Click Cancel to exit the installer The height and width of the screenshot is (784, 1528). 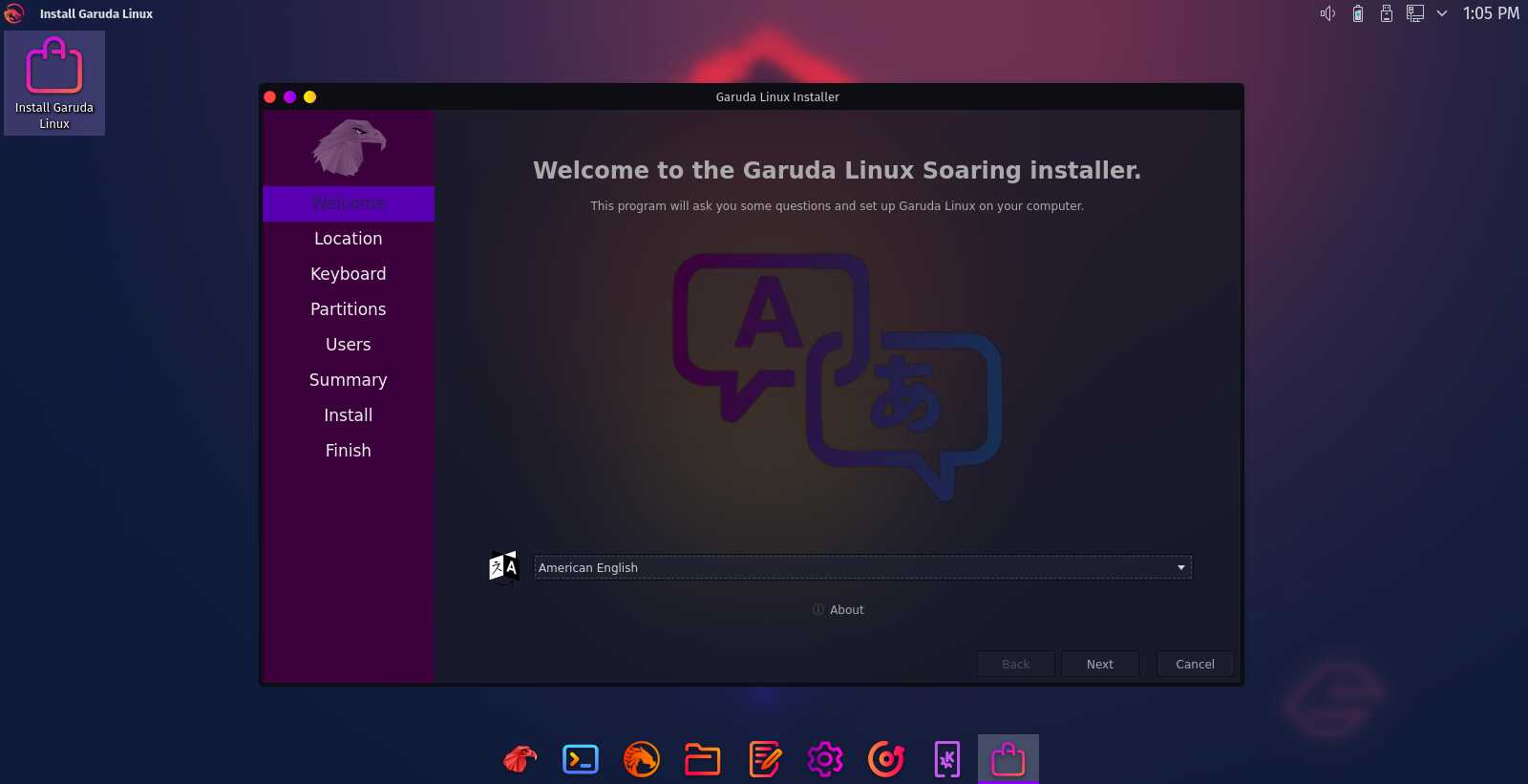coord(1195,664)
